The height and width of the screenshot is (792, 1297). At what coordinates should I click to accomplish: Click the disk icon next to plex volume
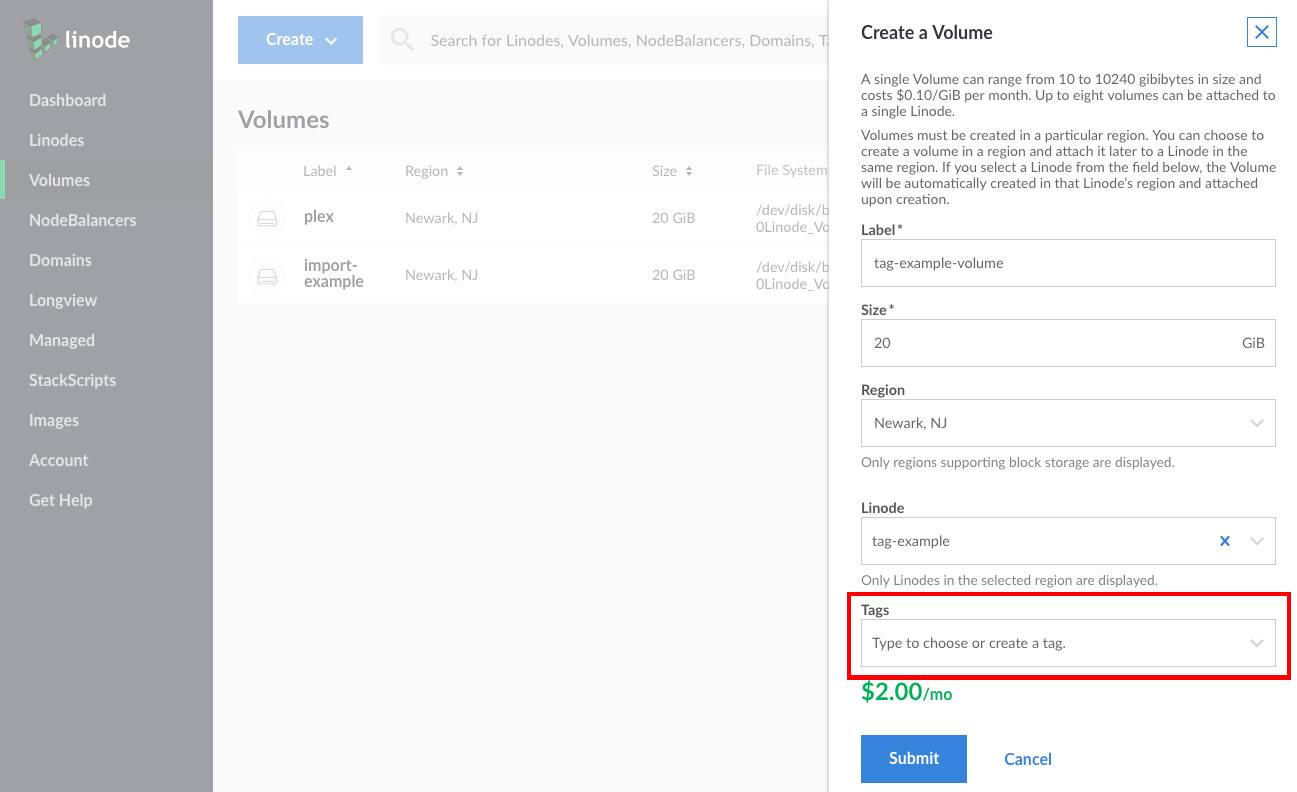coord(267,217)
